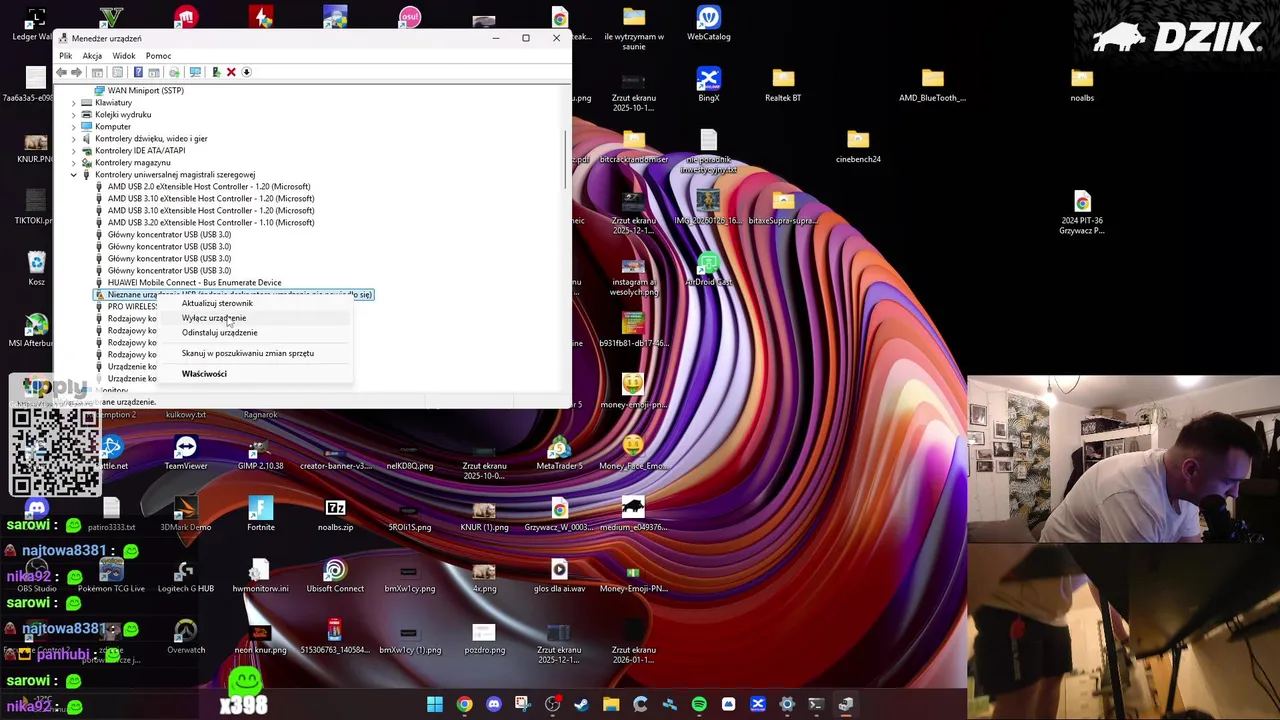Image resolution: width=1280 pixels, height=720 pixels.
Task: Open Settings gear from the taskbar
Action: (x=787, y=704)
